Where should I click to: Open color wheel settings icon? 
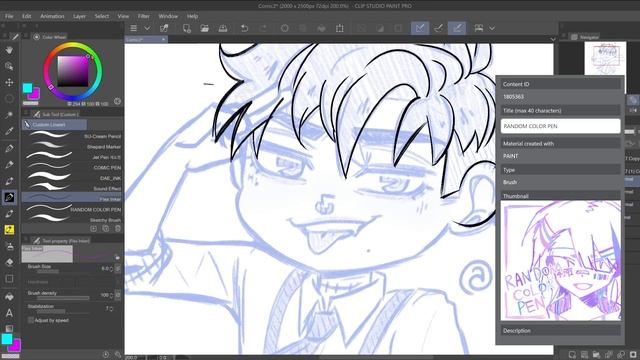point(117,101)
